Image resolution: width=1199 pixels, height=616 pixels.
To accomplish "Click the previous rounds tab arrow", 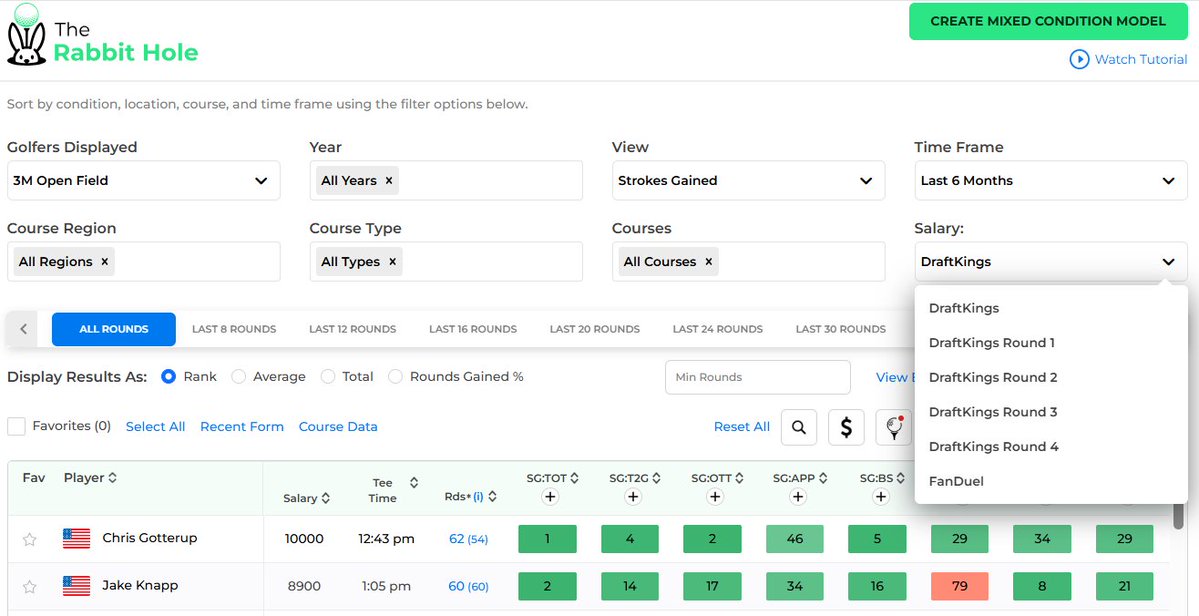I will 24,329.
